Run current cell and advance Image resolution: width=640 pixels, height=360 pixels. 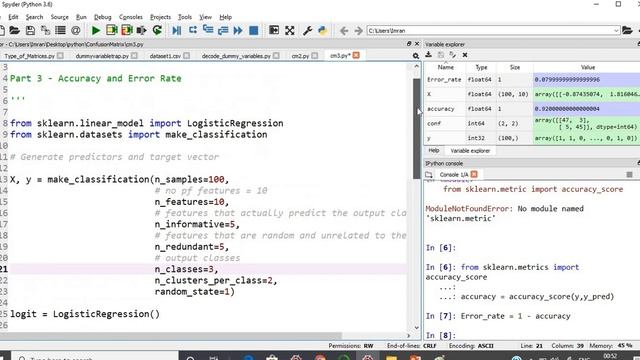click(x=127, y=30)
